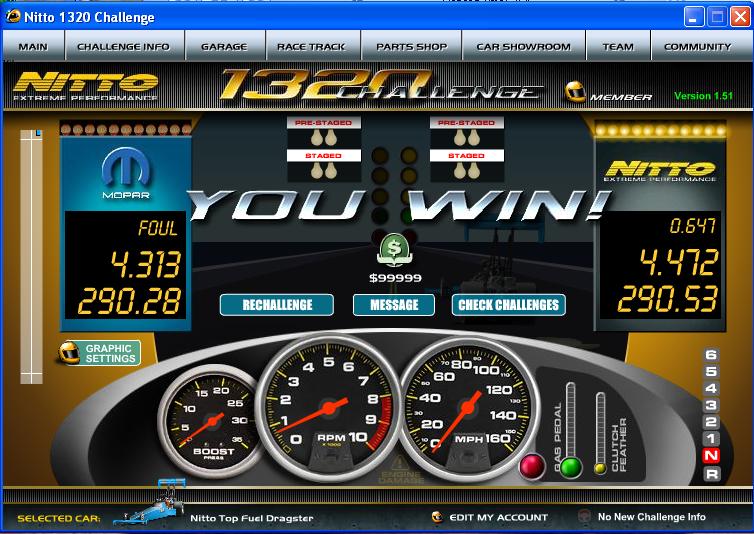Click the CHECK CHALLENGES button
754x534 pixels.
pyautogui.click(x=509, y=305)
